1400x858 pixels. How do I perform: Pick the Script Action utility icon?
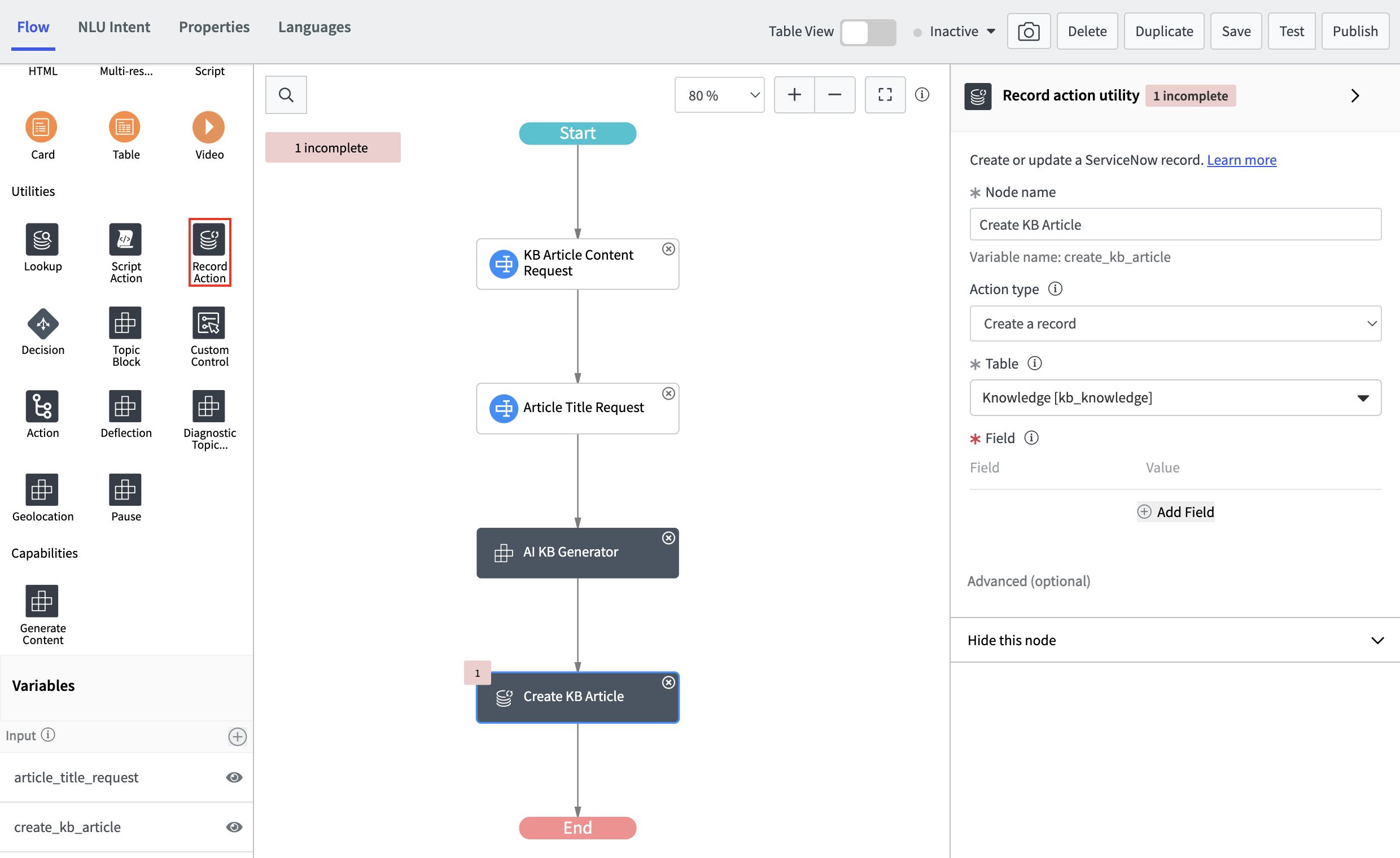pos(125,239)
